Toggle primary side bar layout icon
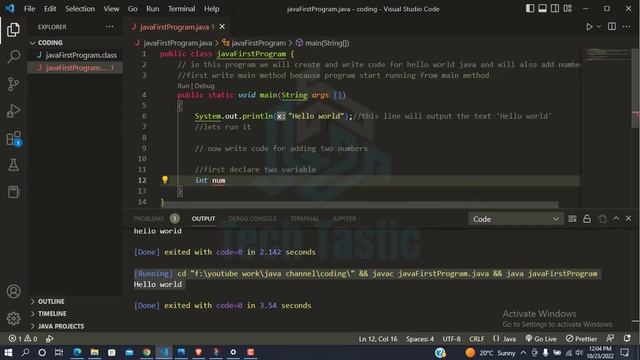 [530, 9]
